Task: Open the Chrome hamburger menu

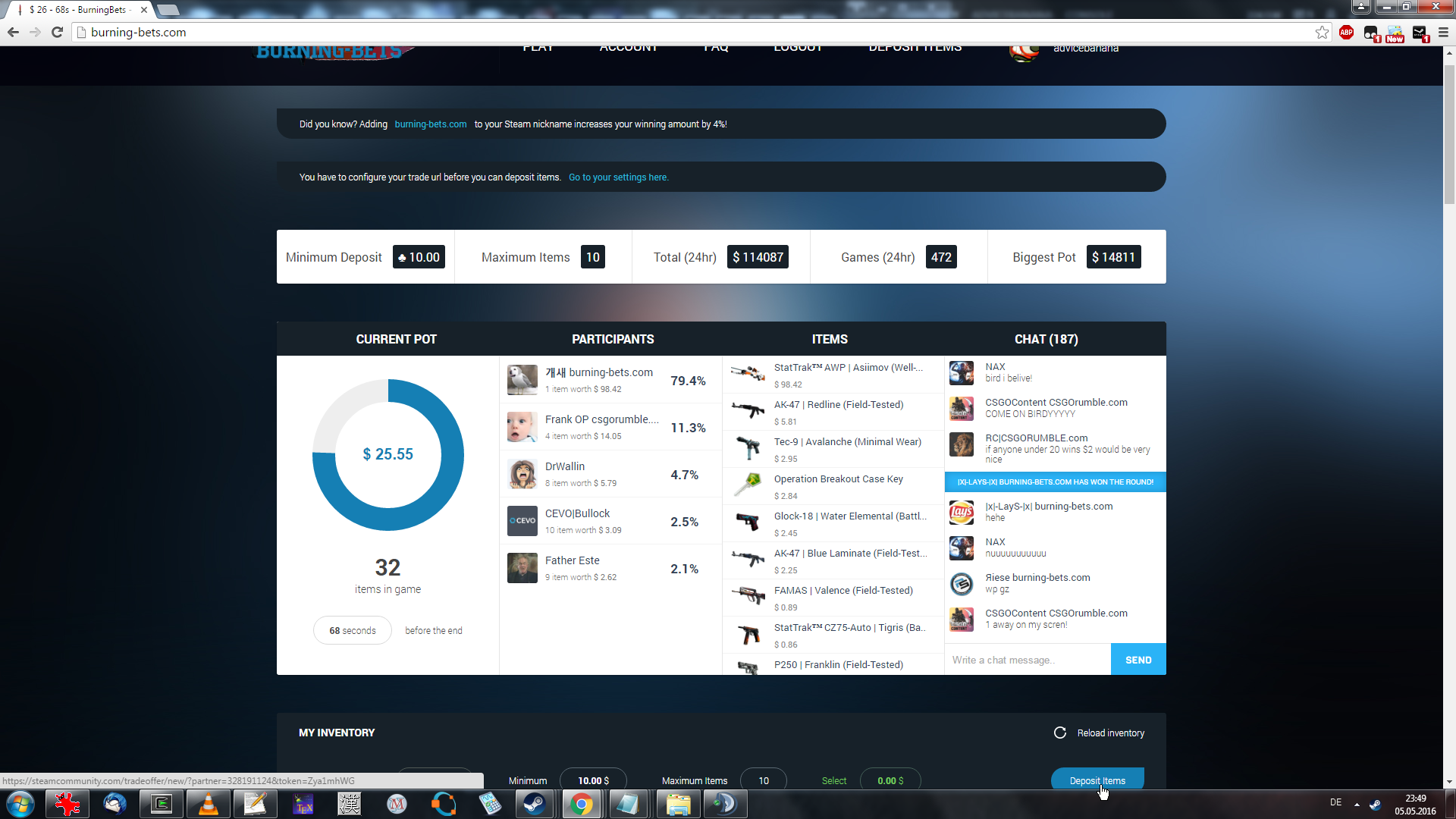Action: tap(1442, 33)
